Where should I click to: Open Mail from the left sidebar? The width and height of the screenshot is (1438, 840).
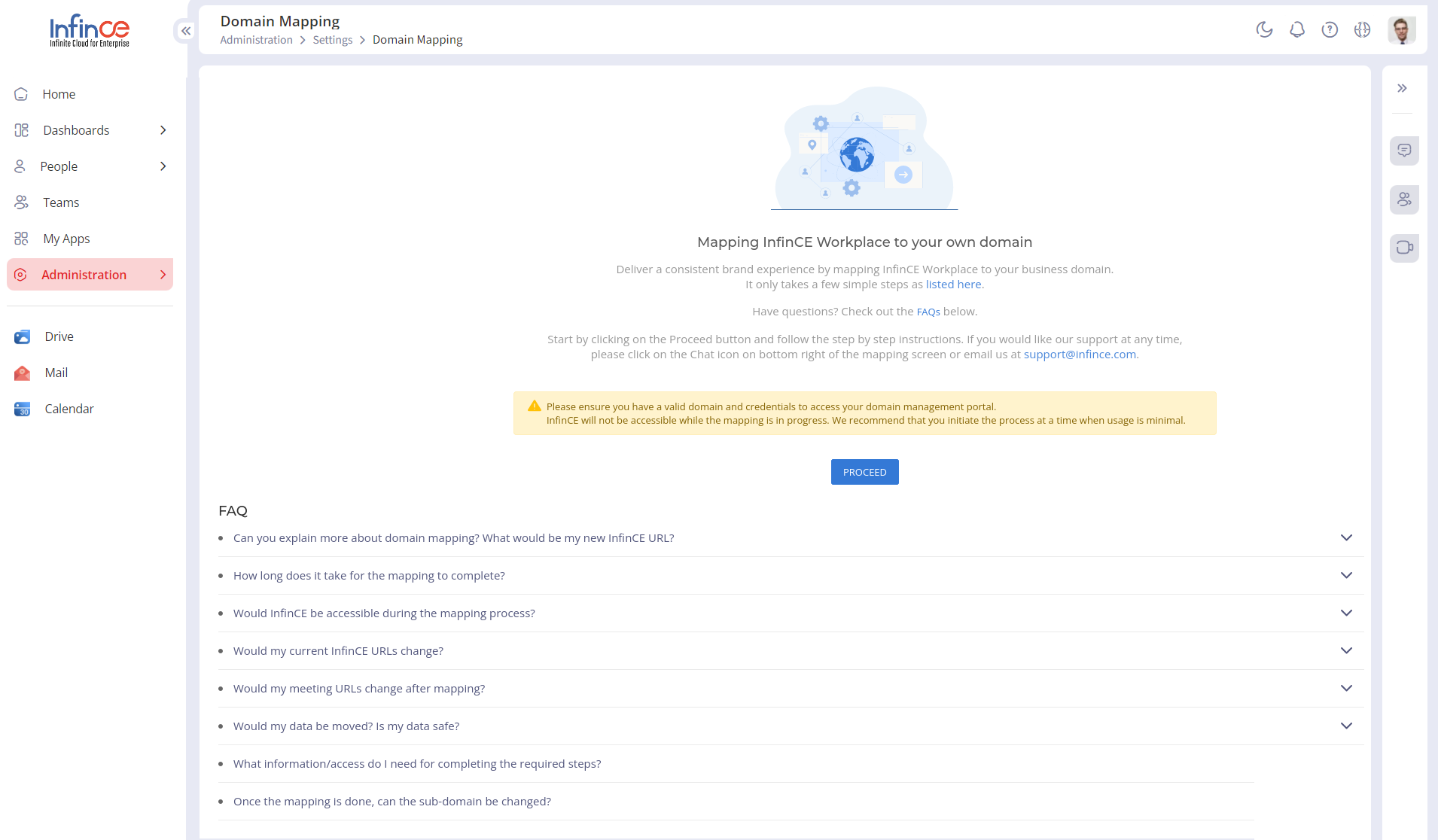click(56, 373)
